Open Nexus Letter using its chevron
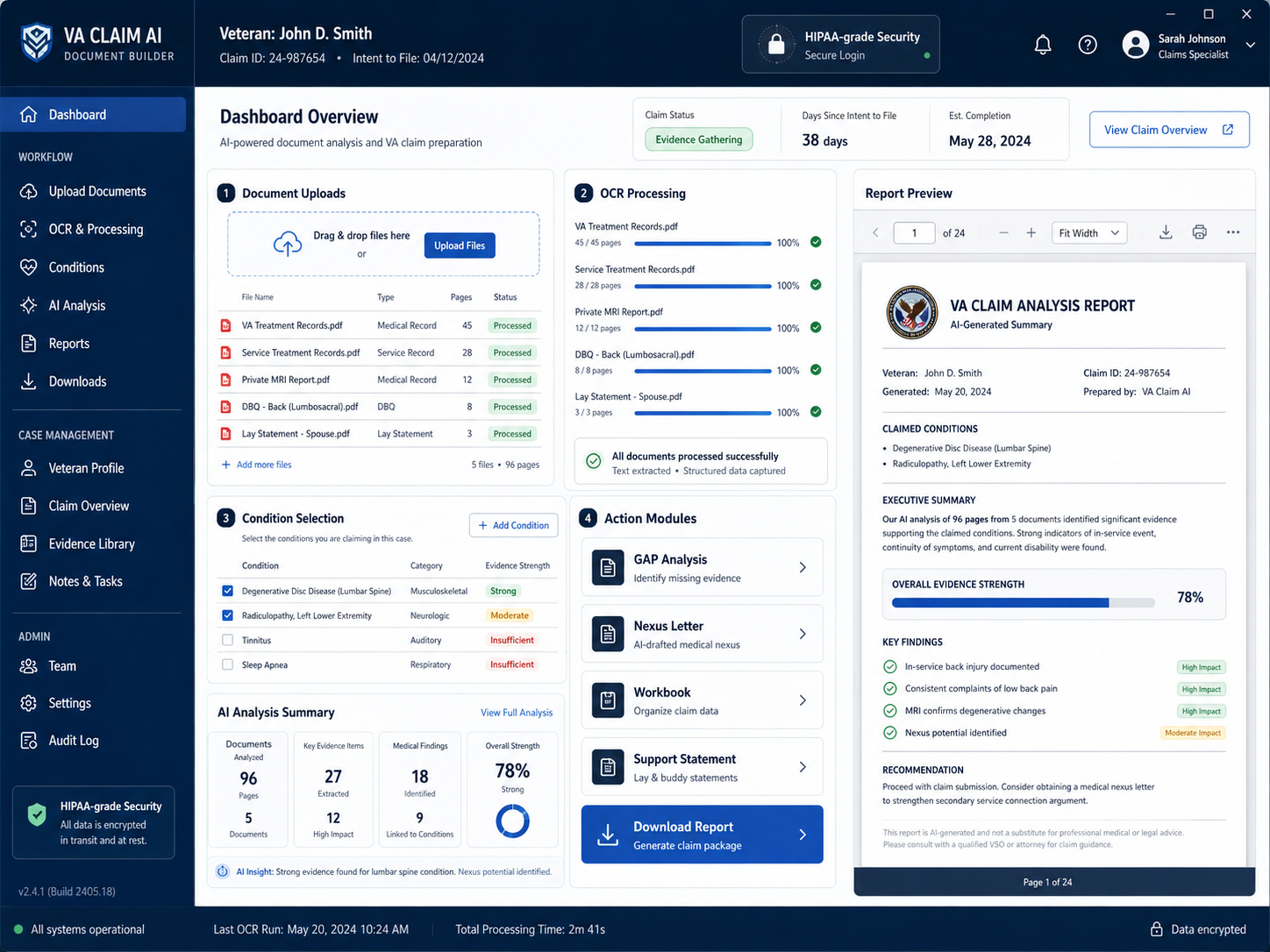Image resolution: width=1270 pixels, height=952 pixels. click(x=803, y=634)
